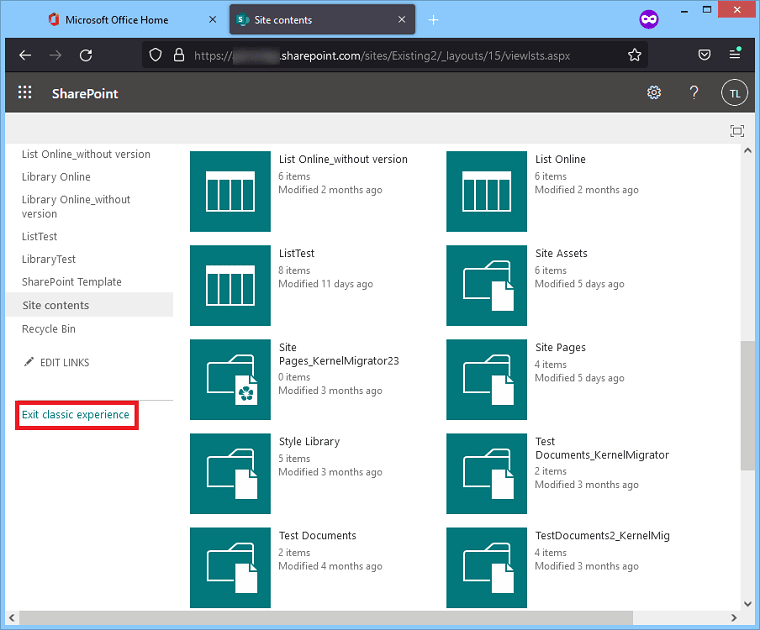Select Library Online in left navigation
This screenshot has width=760, height=630.
tap(56, 177)
